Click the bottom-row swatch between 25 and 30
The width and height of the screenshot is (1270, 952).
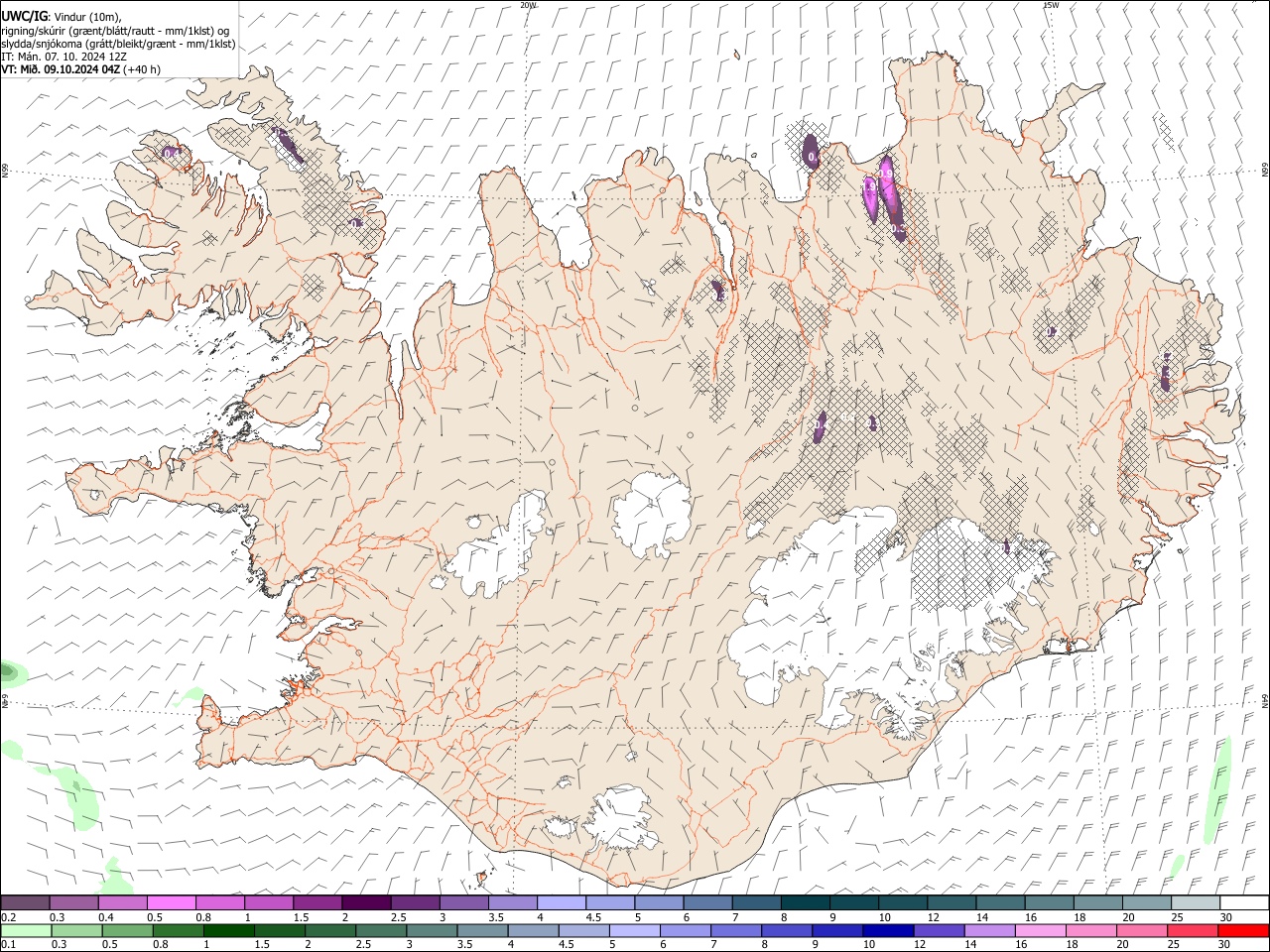[1193, 930]
